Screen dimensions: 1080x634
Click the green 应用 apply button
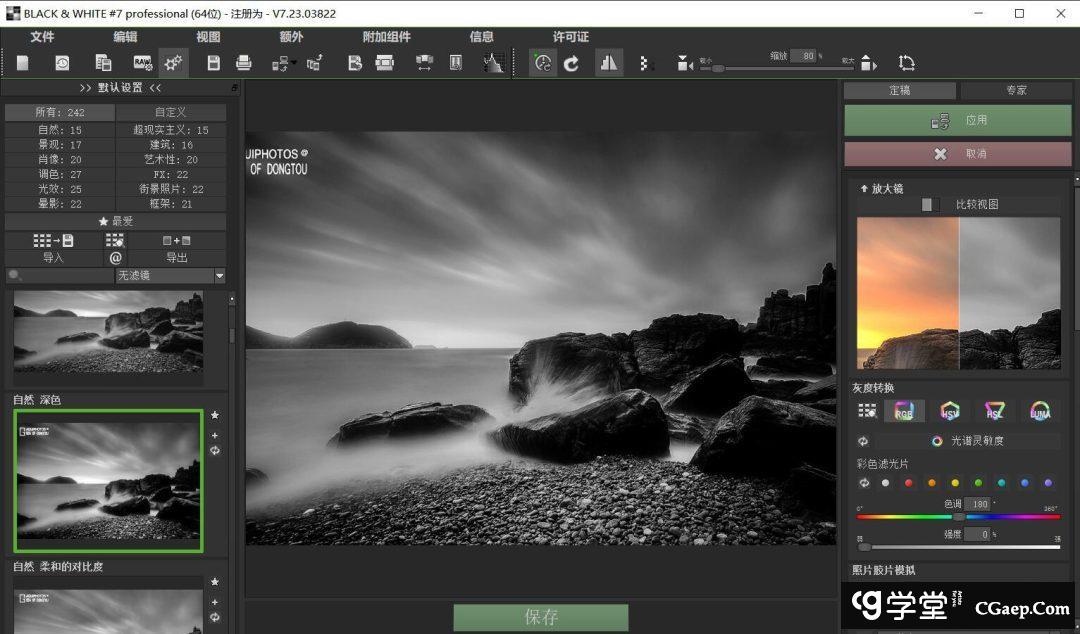(x=957, y=121)
